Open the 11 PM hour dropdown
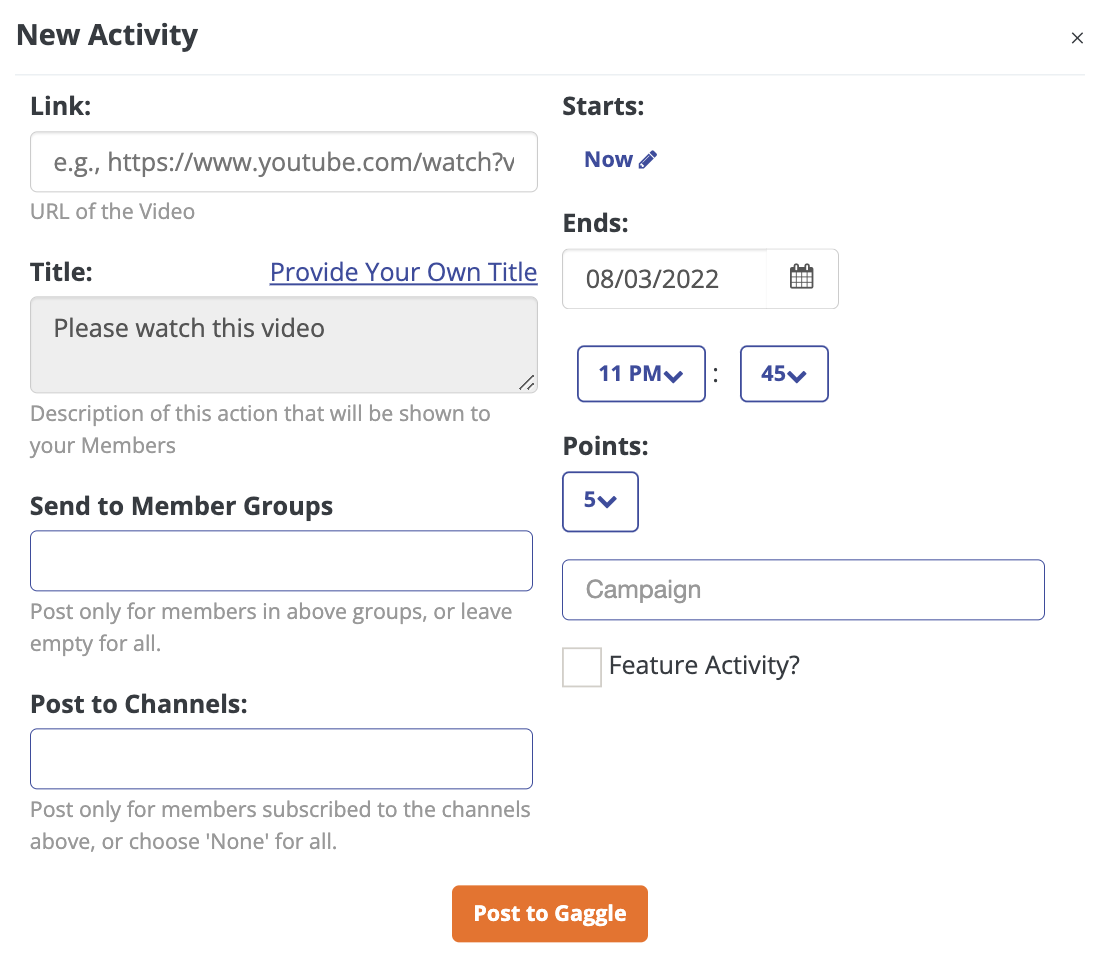 point(641,374)
